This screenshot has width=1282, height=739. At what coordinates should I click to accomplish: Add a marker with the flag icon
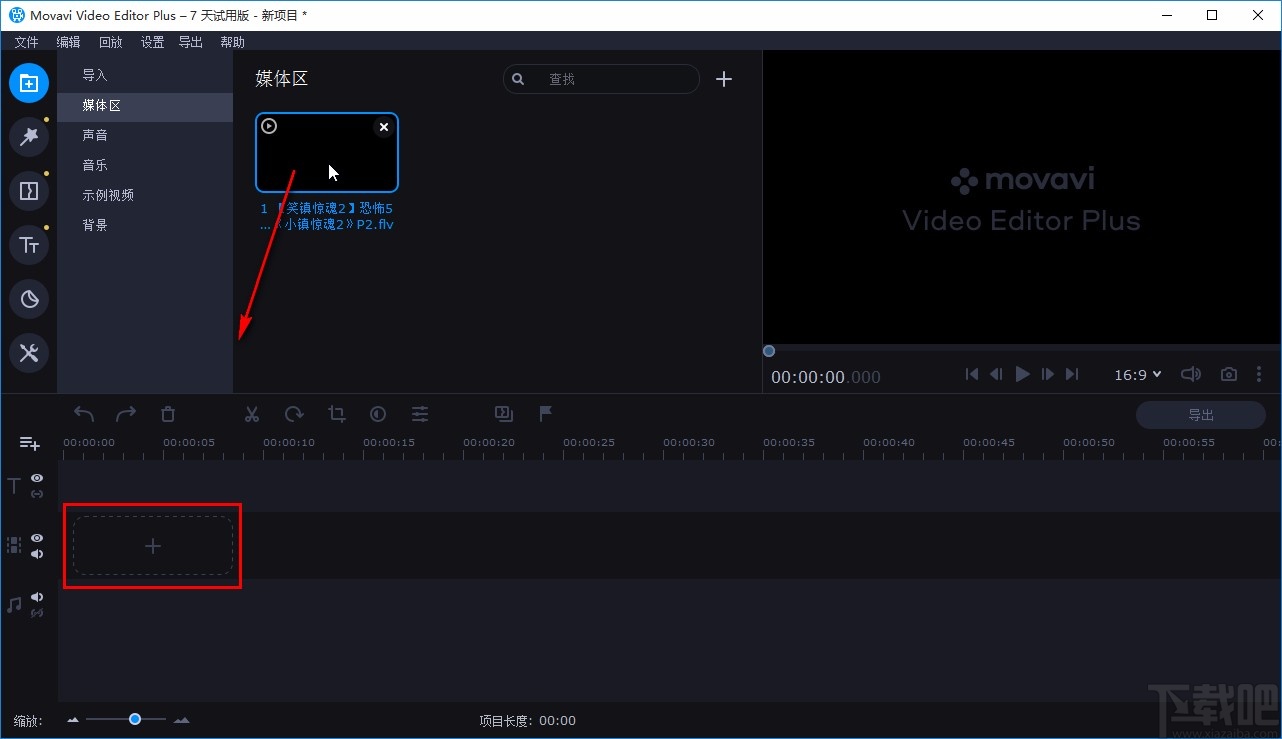546,413
